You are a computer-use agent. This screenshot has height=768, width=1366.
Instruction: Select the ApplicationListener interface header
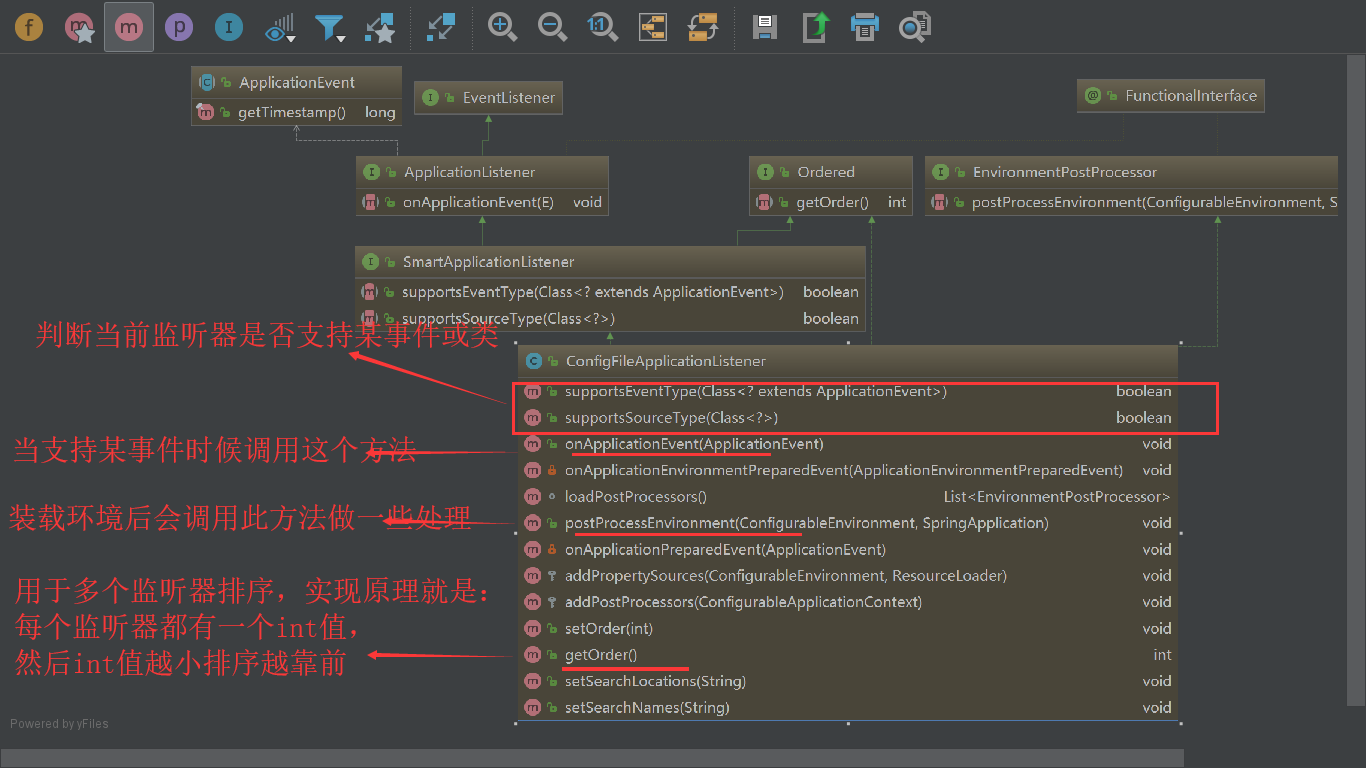(482, 172)
